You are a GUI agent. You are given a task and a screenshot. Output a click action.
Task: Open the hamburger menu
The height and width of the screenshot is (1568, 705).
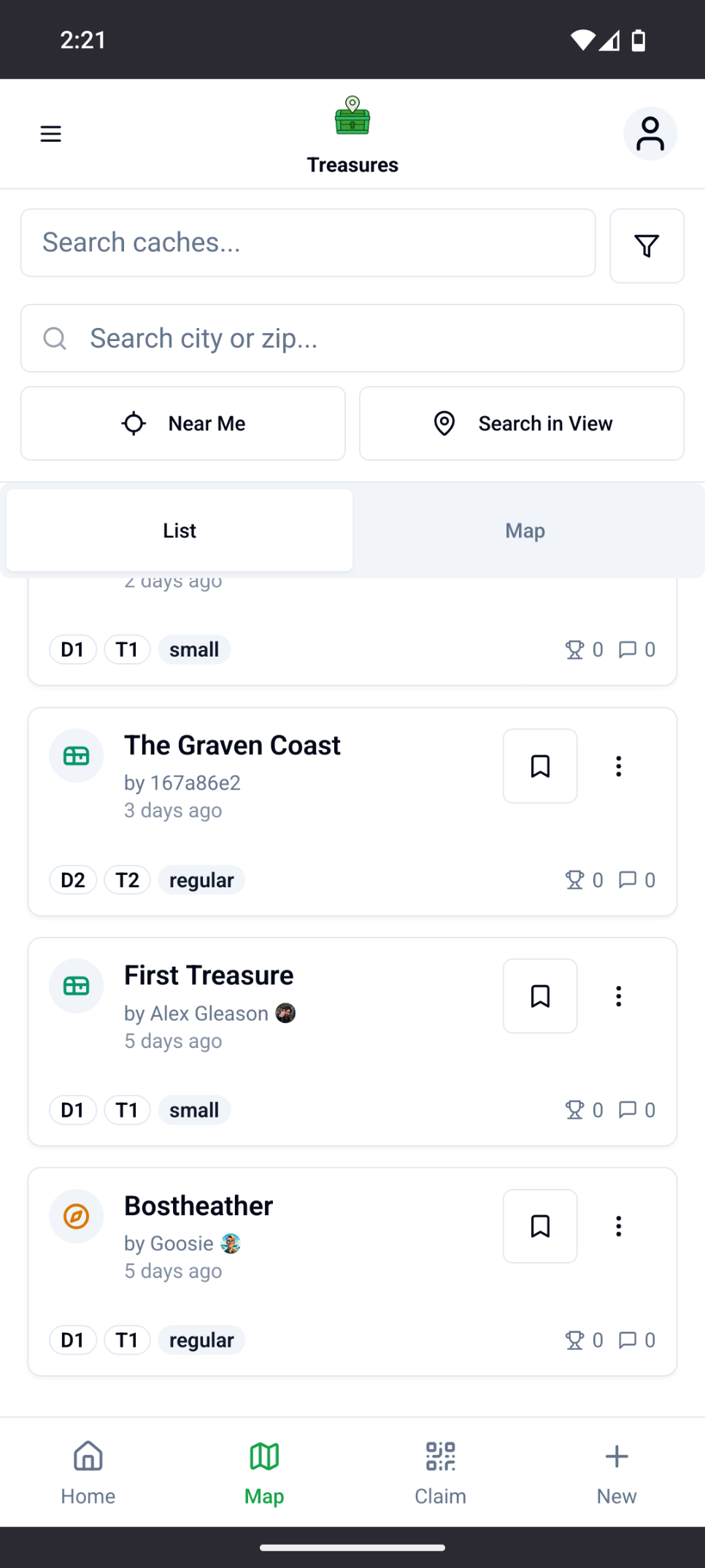[50, 134]
